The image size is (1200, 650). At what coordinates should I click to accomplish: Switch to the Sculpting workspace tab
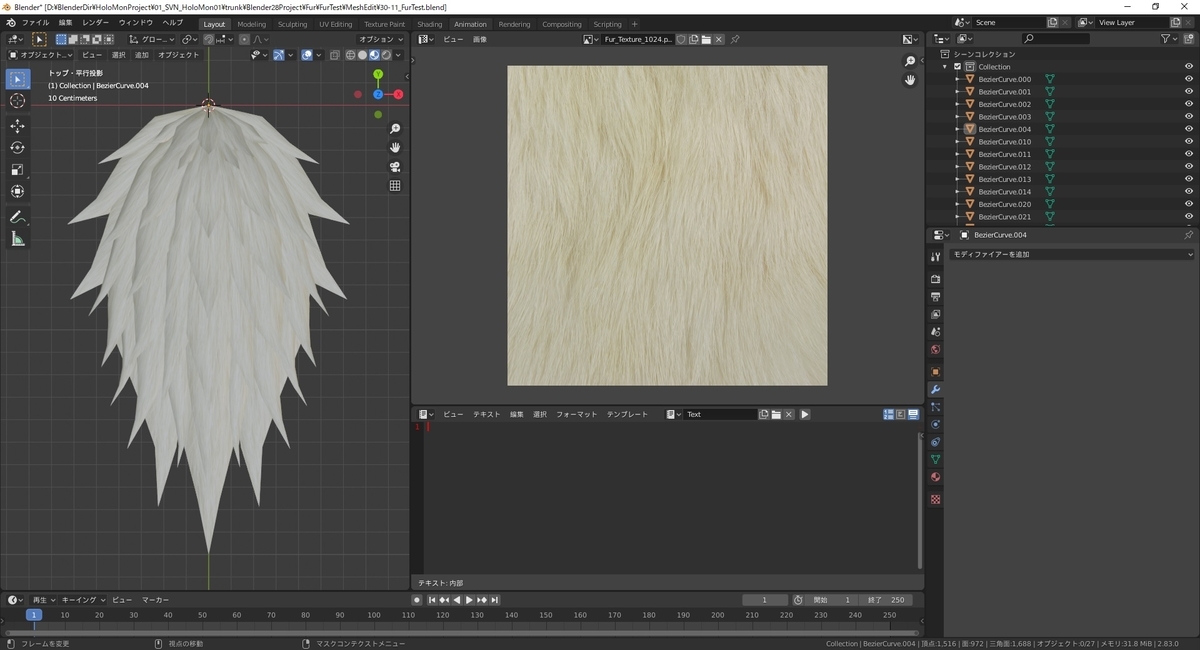coord(292,24)
